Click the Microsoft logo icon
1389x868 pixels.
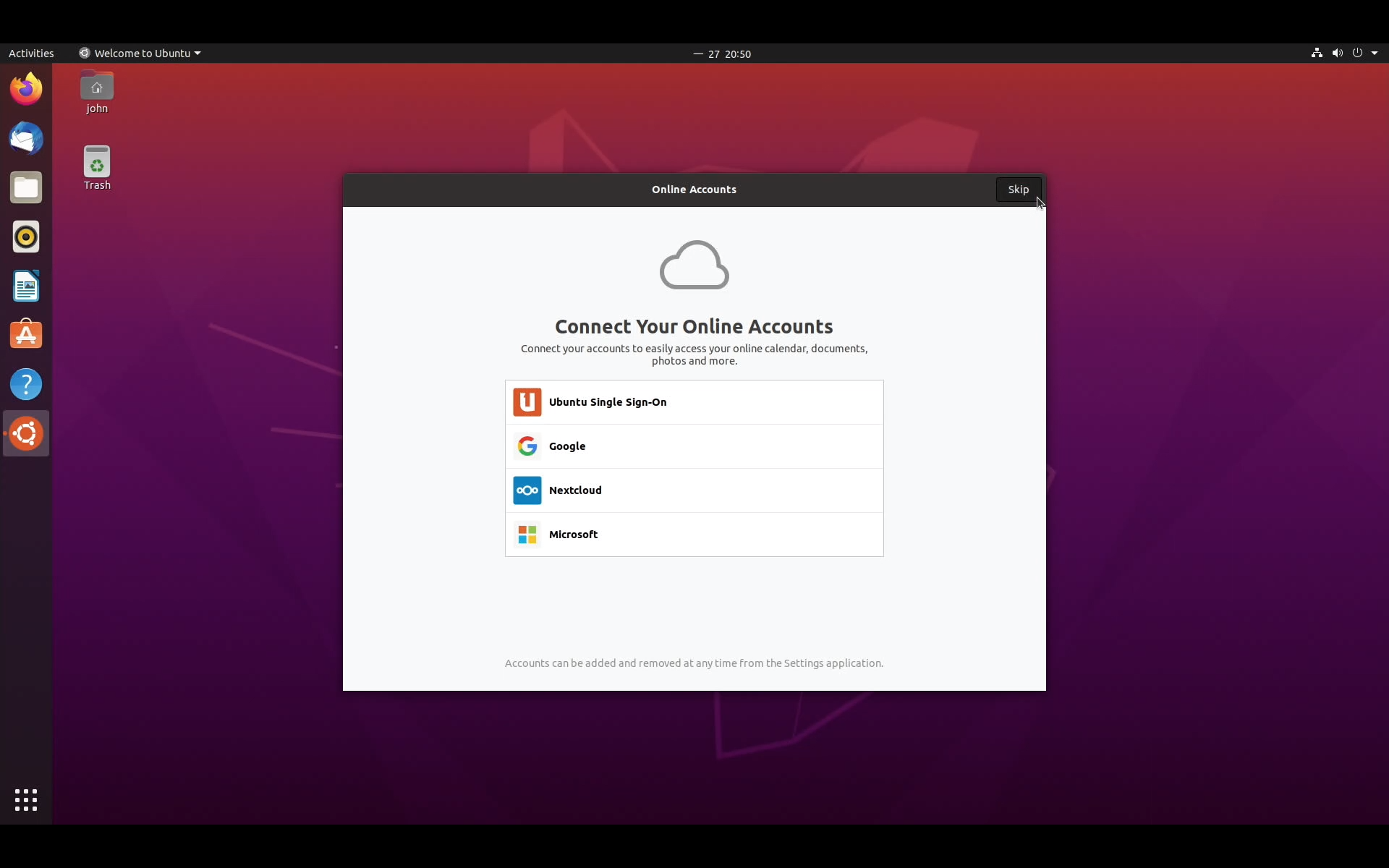pos(527,535)
